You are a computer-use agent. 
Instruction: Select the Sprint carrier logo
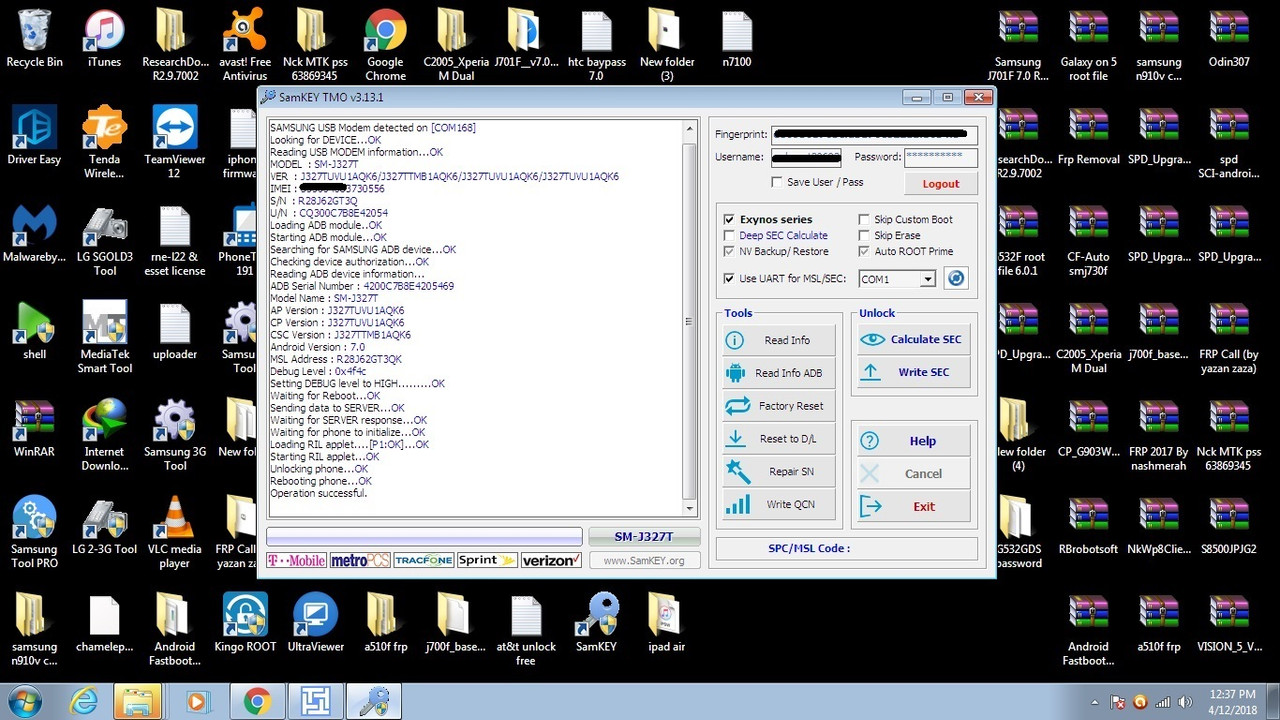[487, 561]
